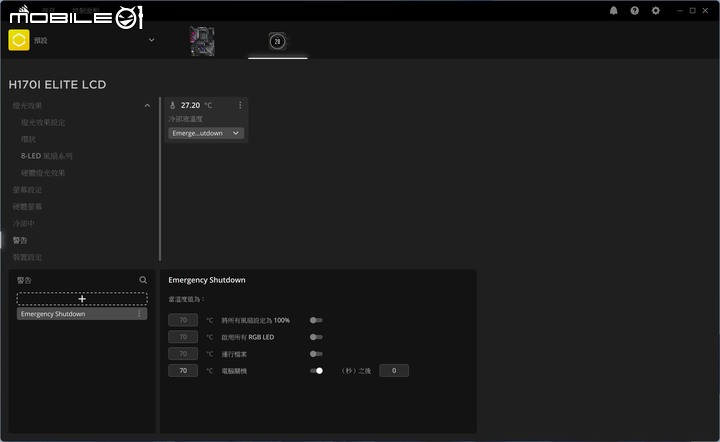Click the temperature field in the 運行檔案 row
Image resolution: width=720 pixels, height=442 pixels.
tap(183, 354)
